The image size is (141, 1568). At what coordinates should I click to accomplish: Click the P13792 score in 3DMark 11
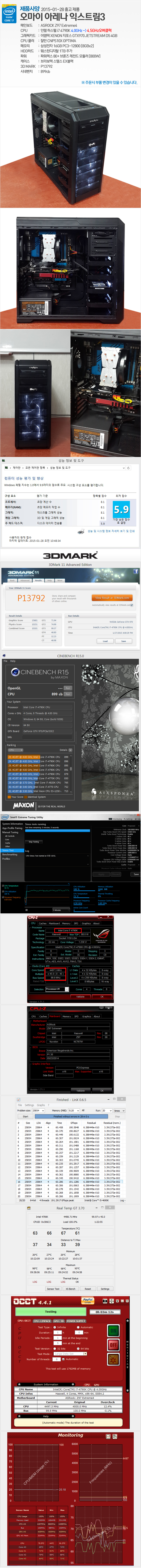click(x=31, y=598)
